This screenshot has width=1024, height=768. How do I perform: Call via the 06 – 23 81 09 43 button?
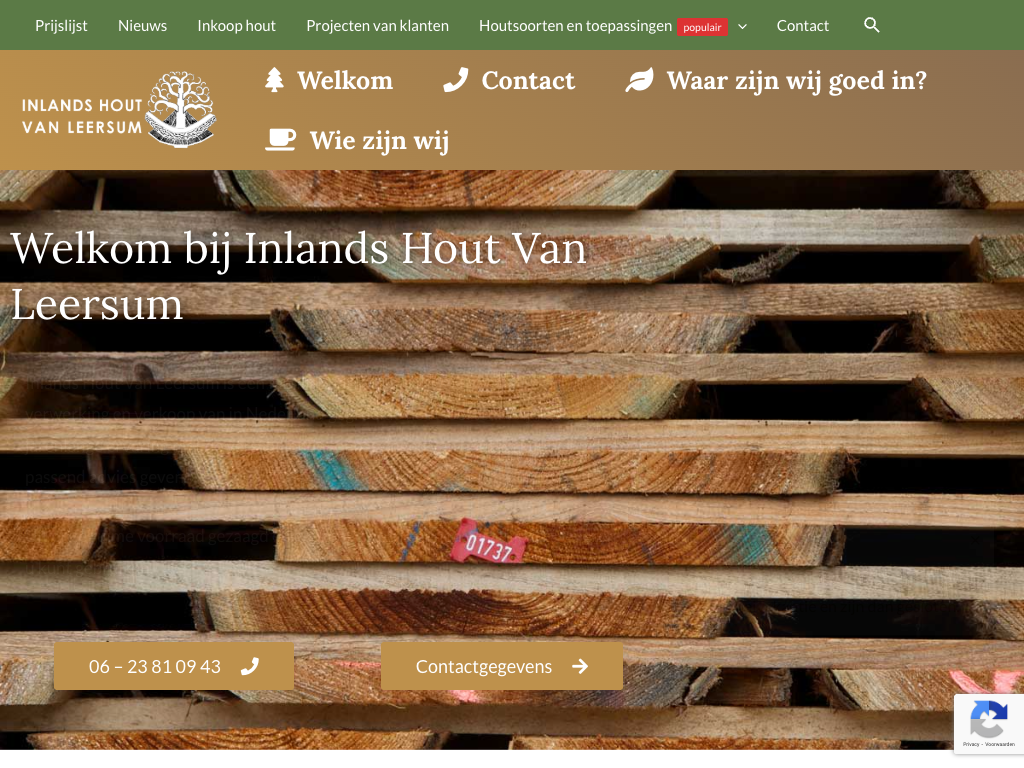click(174, 666)
